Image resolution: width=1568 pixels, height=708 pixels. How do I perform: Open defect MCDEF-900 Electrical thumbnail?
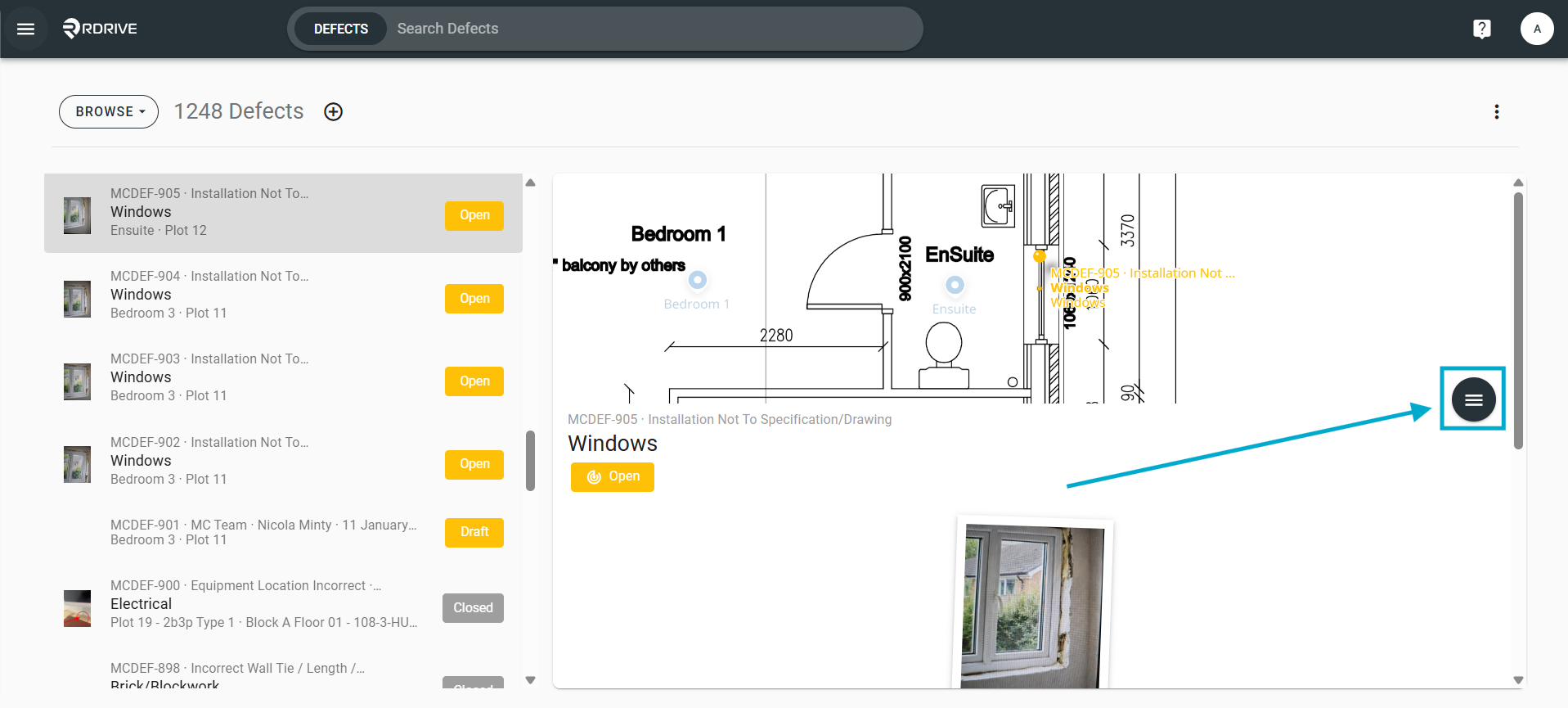click(x=78, y=608)
